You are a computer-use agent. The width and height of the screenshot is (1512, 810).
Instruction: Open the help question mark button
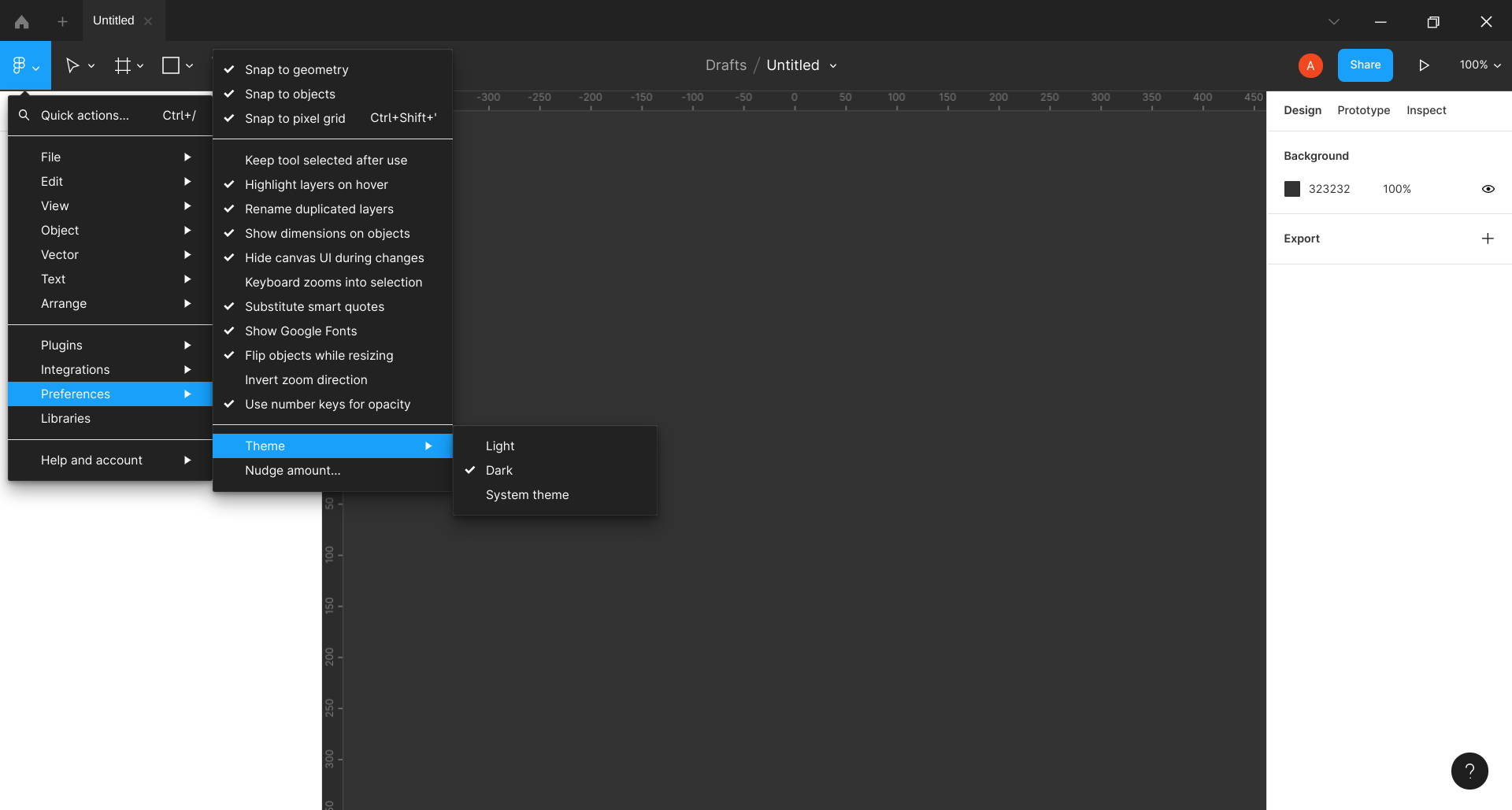[x=1469, y=771]
